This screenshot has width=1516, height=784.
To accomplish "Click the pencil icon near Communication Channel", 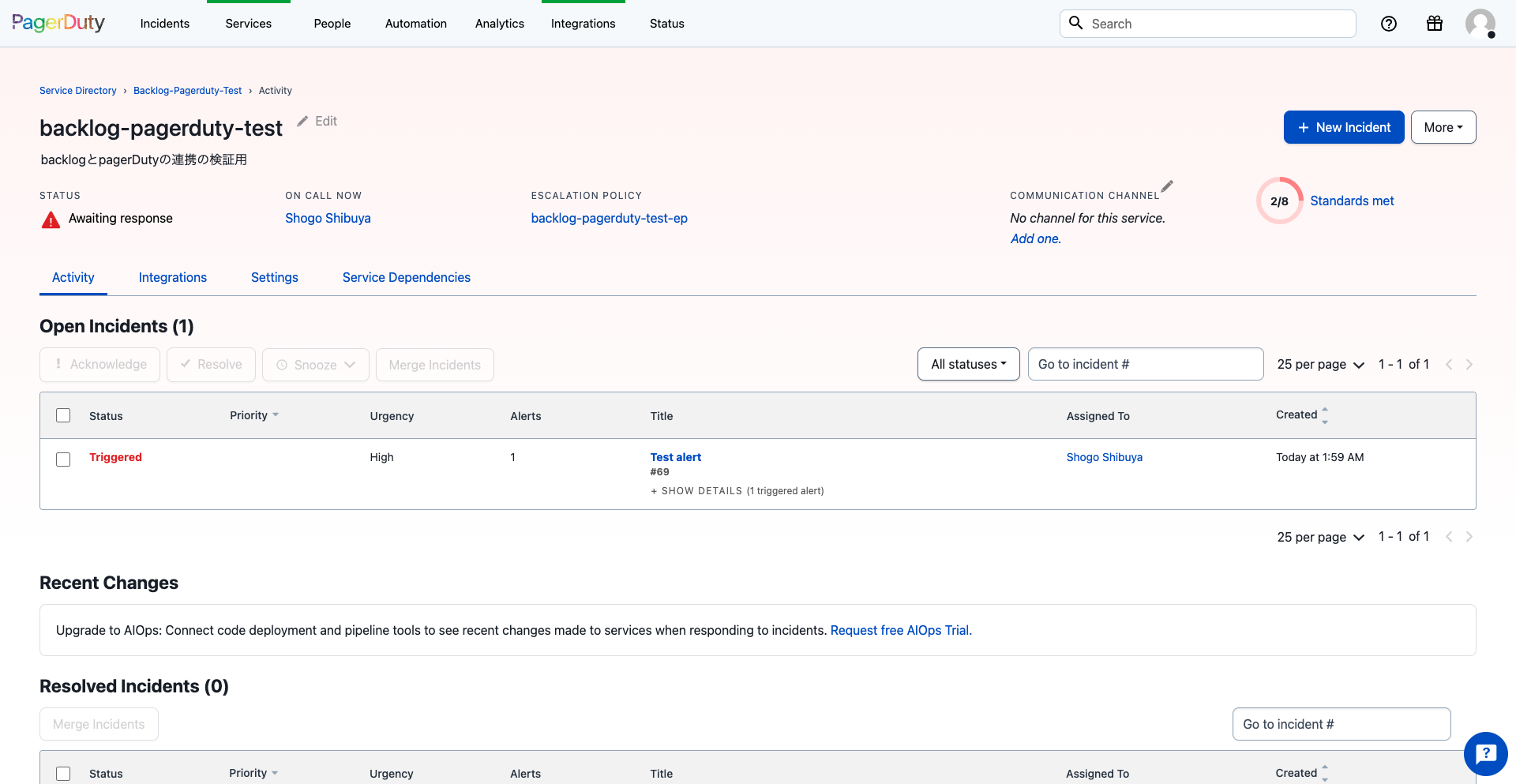I will pyautogui.click(x=1168, y=188).
